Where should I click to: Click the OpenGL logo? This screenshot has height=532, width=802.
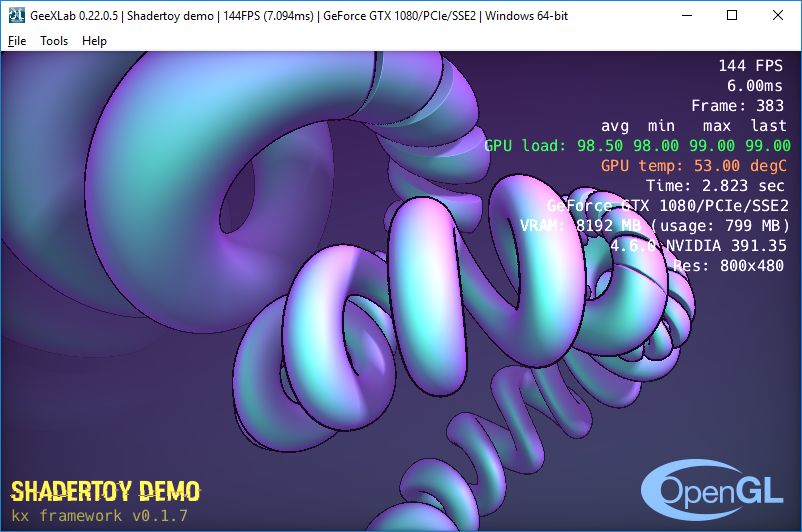coord(712,490)
